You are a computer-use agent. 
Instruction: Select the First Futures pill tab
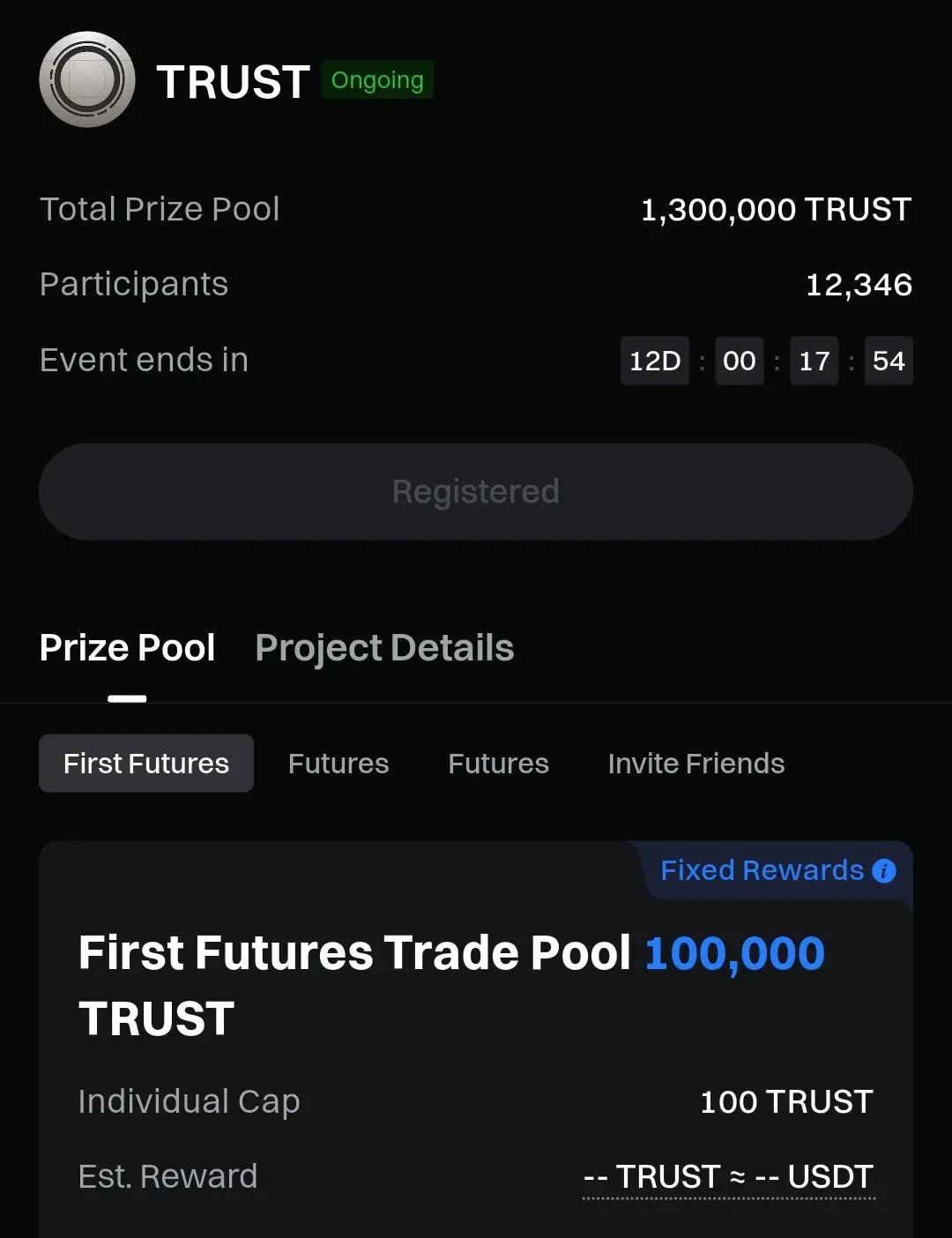tap(146, 764)
